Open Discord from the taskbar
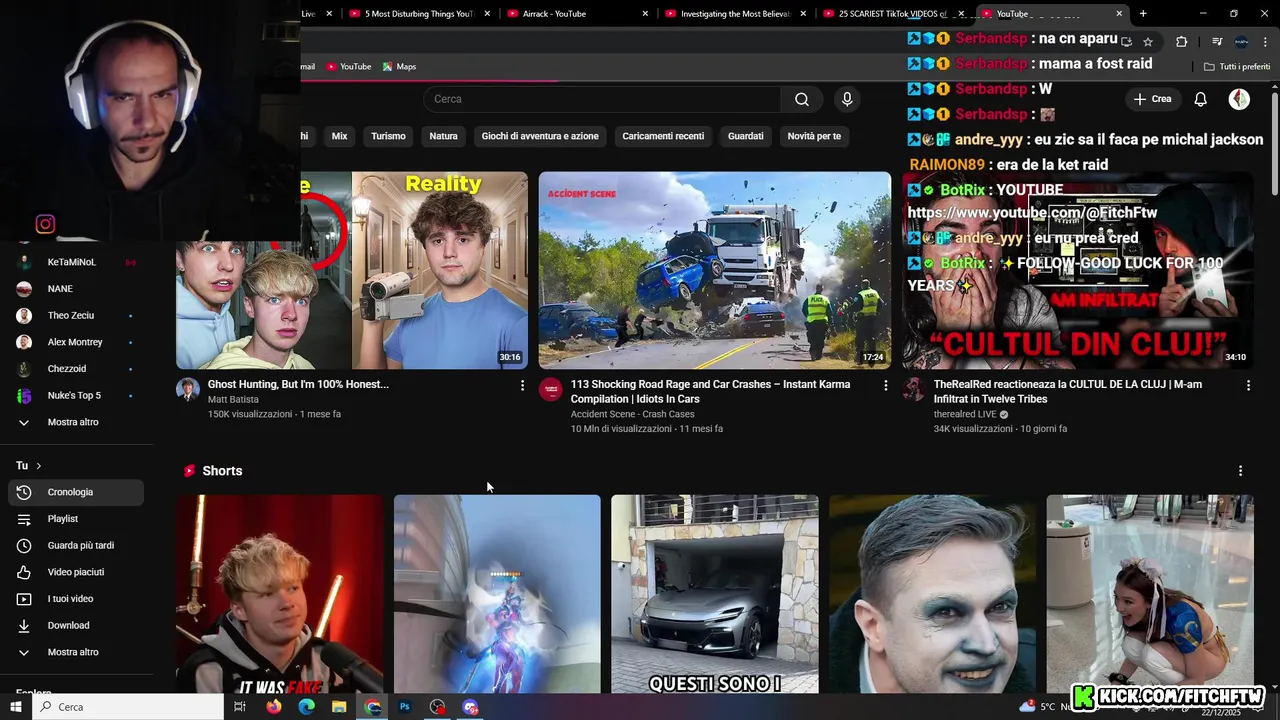The image size is (1280, 720). [x=470, y=707]
